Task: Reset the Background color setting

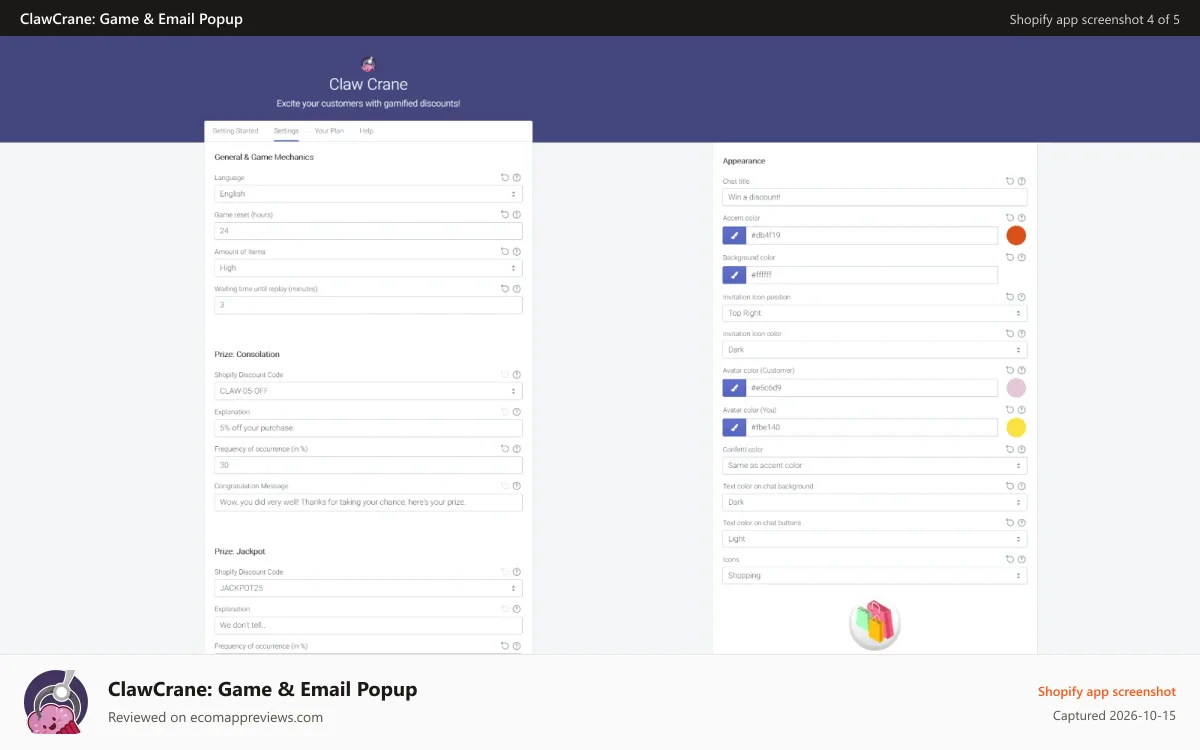Action: [1010, 257]
